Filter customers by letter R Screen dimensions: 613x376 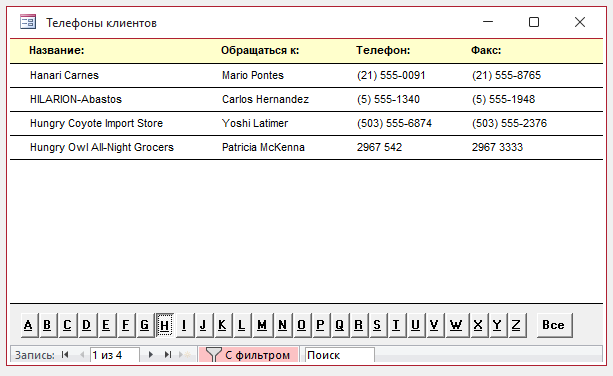coord(359,325)
